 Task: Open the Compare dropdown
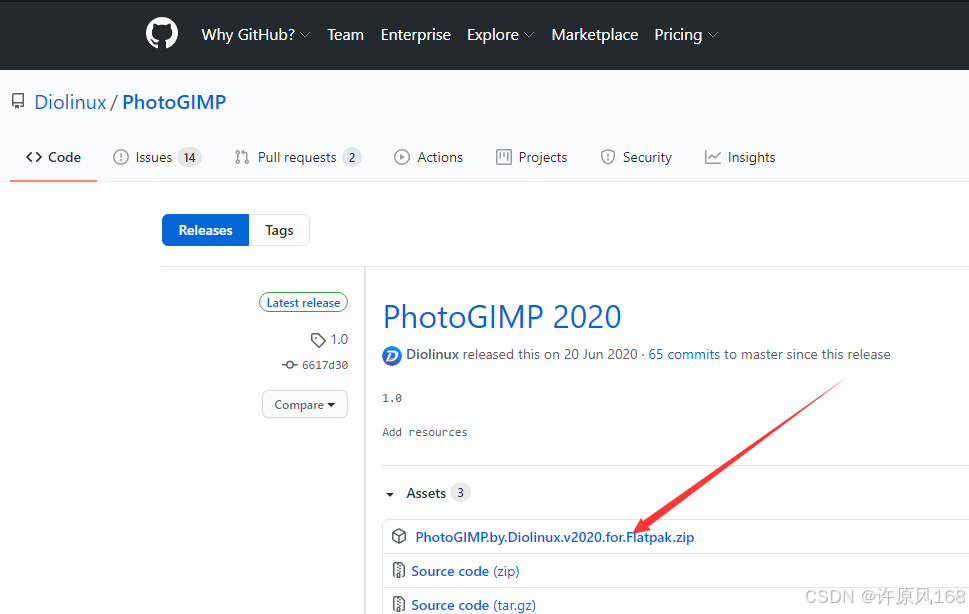tap(305, 405)
